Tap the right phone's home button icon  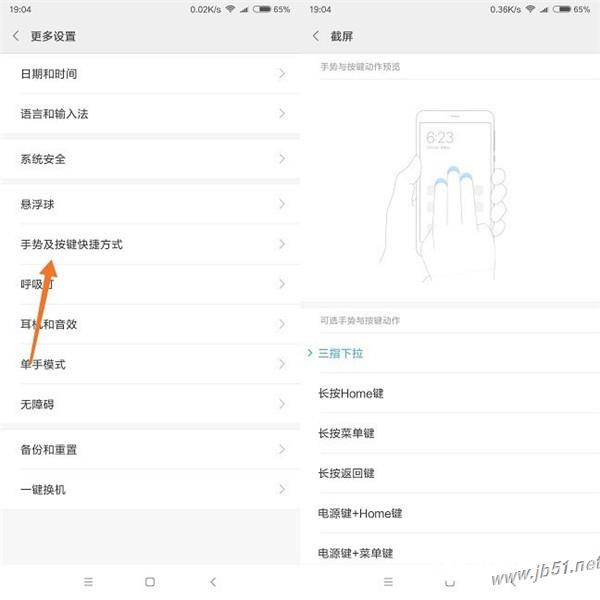(450, 583)
